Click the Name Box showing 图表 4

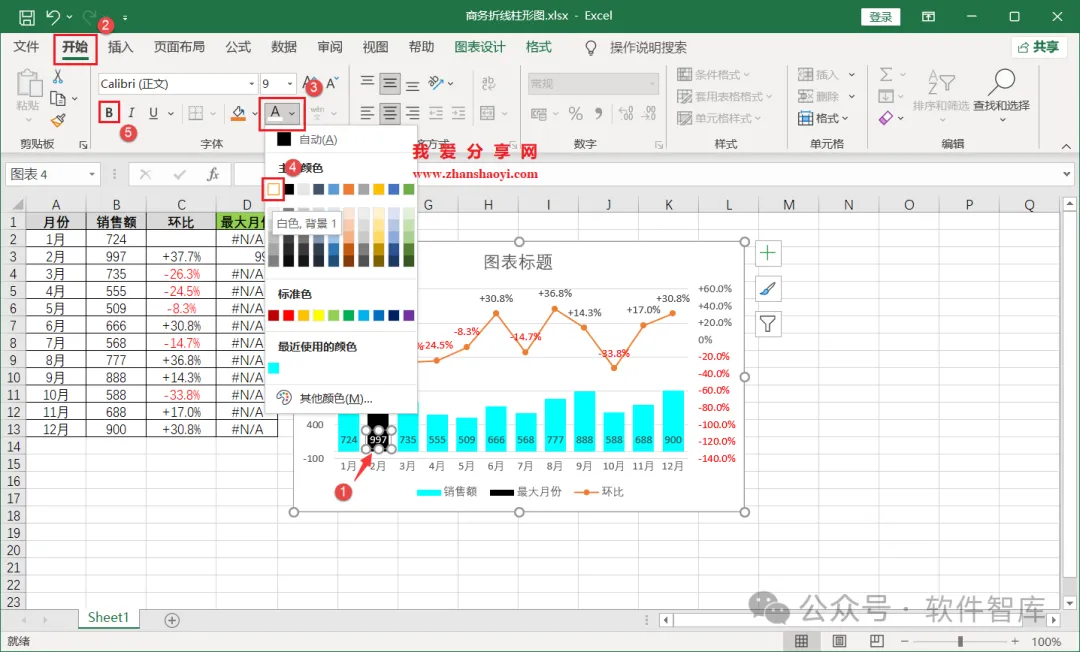tap(52, 174)
